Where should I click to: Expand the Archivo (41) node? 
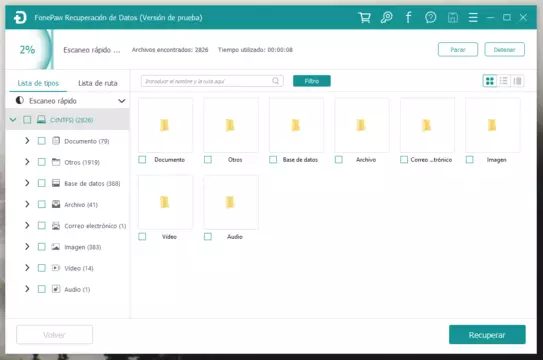pos(27,204)
